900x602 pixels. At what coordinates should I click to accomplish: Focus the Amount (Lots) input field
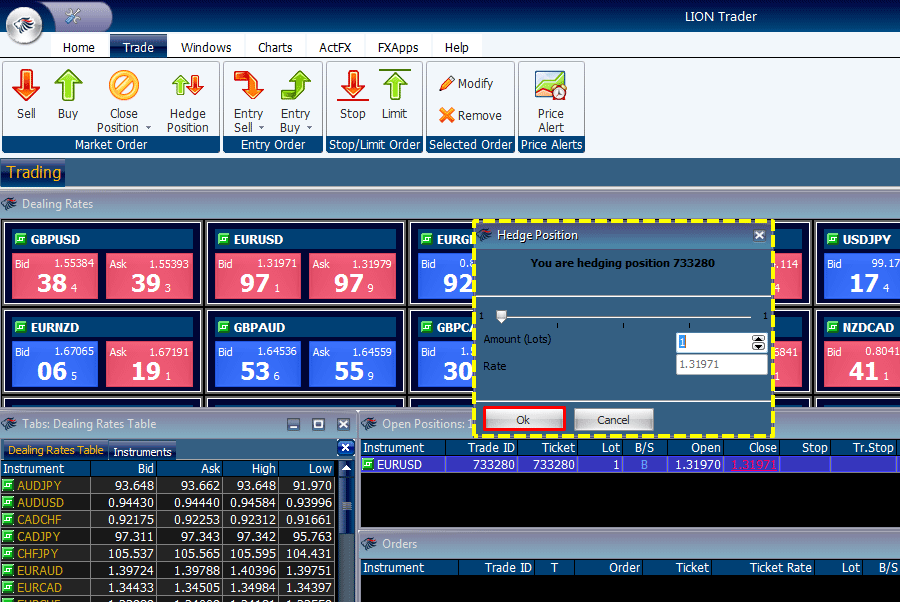[714, 343]
